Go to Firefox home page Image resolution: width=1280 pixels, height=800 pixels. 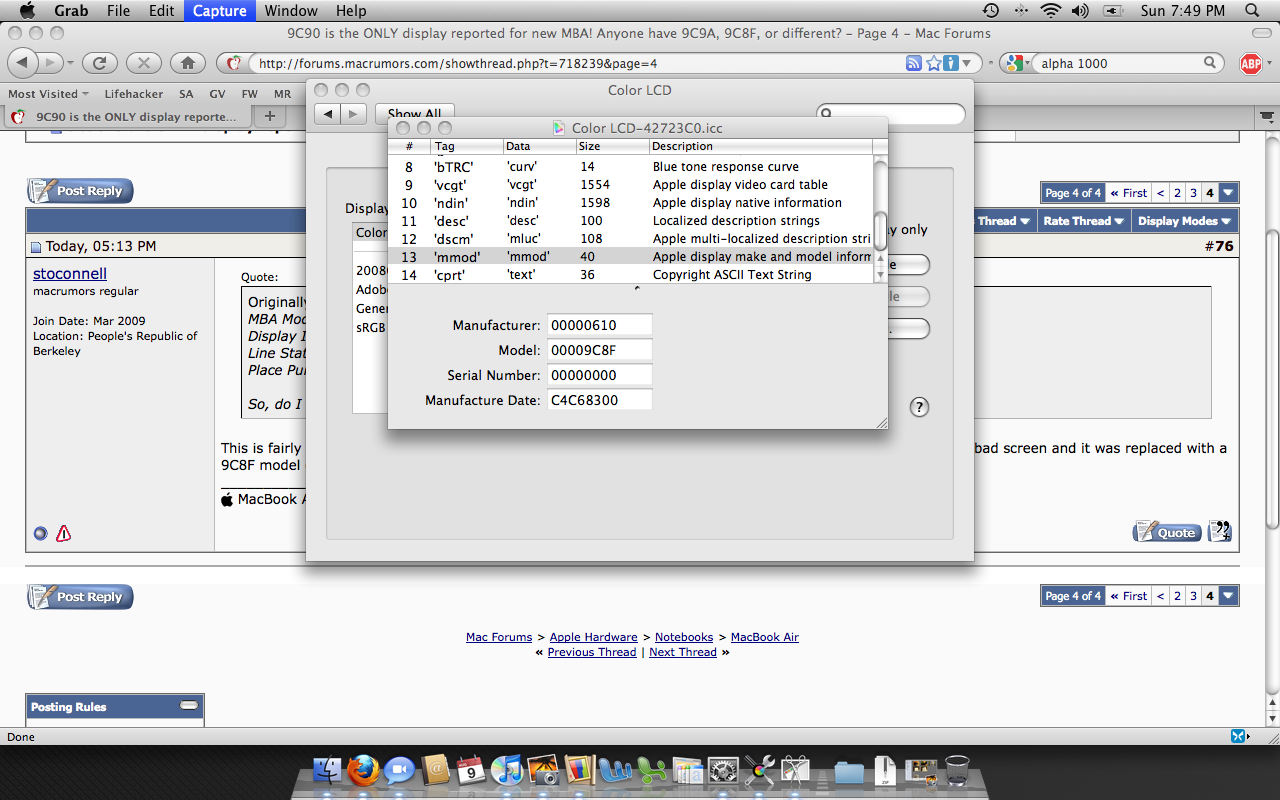coord(188,63)
